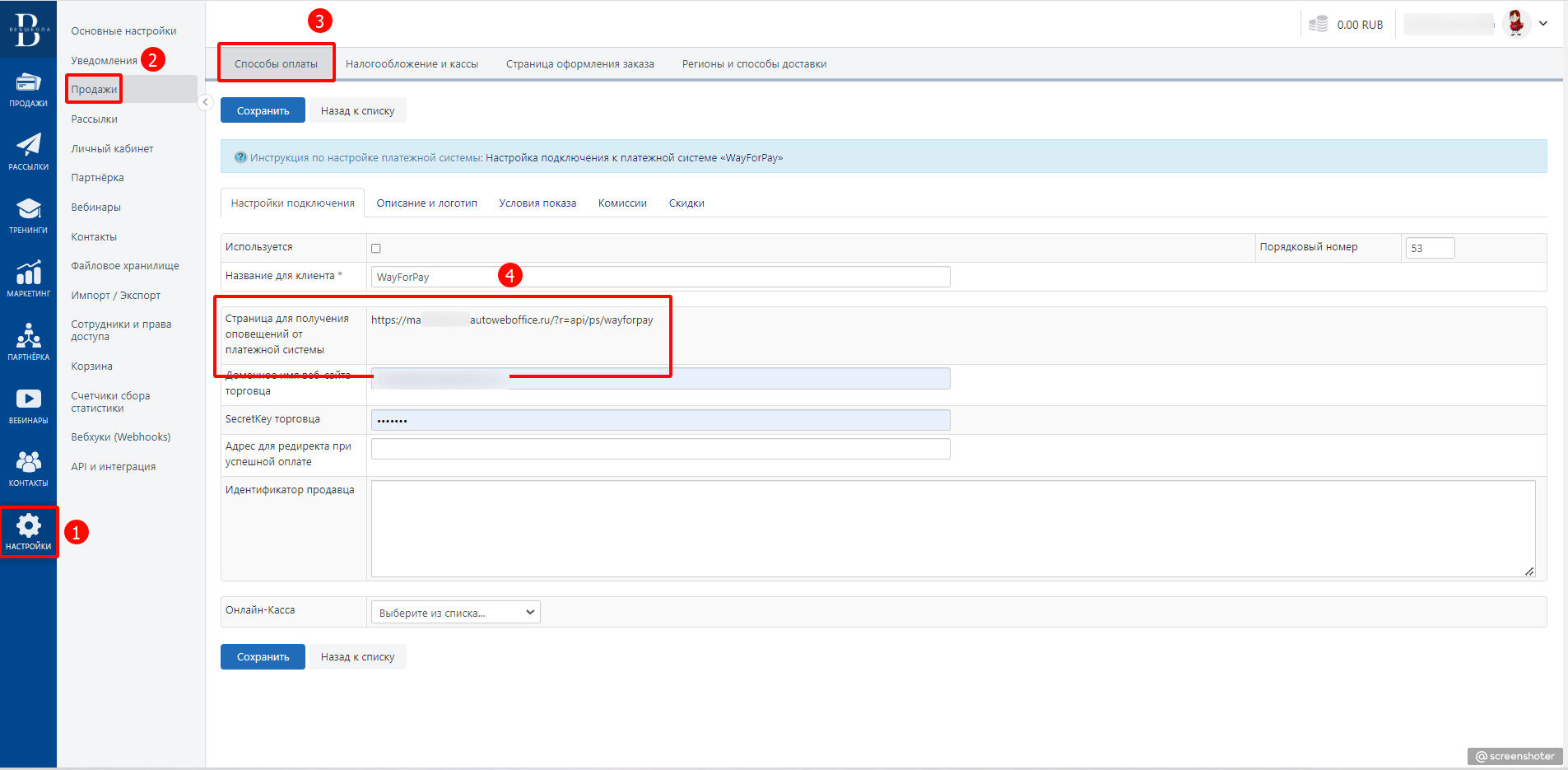Expand the user account menu arrow
The image size is (1568, 770).
pyautogui.click(x=1543, y=24)
